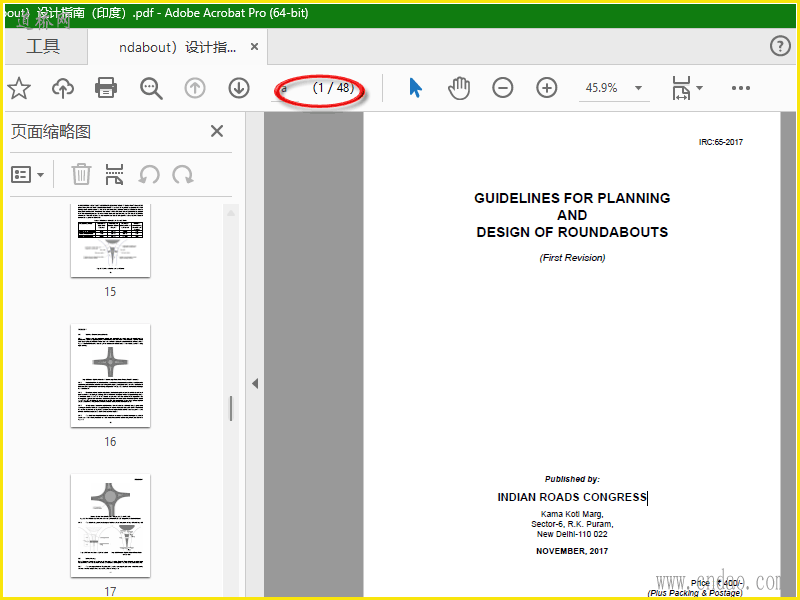Activate the selection arrow tool

point(415,88)
